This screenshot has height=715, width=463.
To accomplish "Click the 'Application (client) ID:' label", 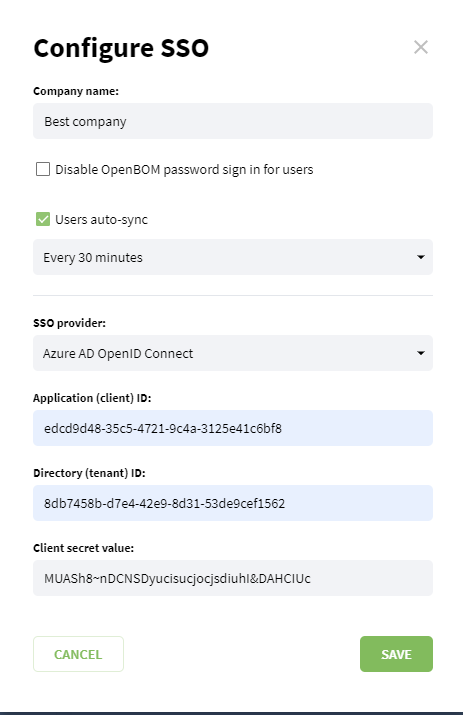I will pos(92,398).
